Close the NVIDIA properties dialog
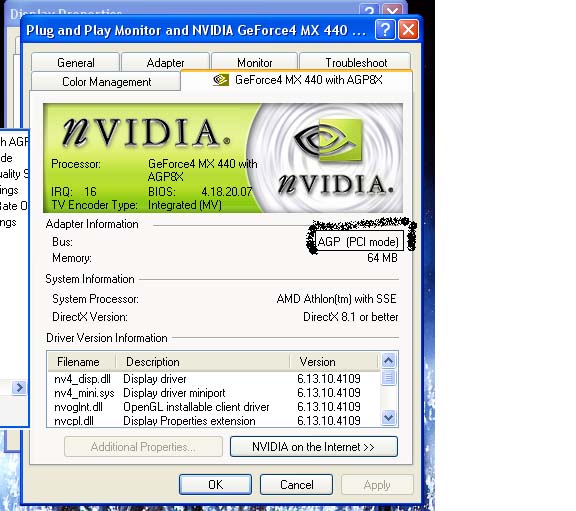This screenshot has height=511, width=576. pyautogui.click(x=408, y=29)
